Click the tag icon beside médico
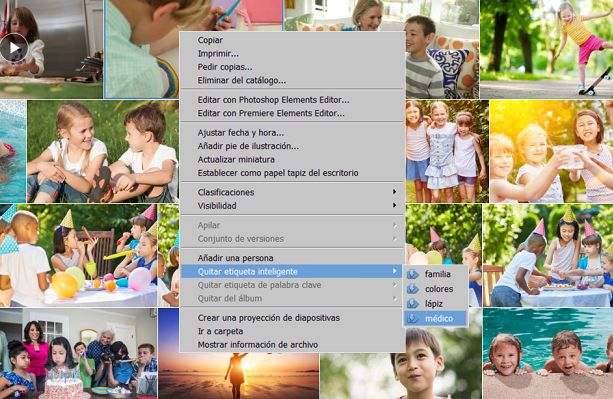The image size is (613, 399). pyautogui.click(x=412, y=318)
